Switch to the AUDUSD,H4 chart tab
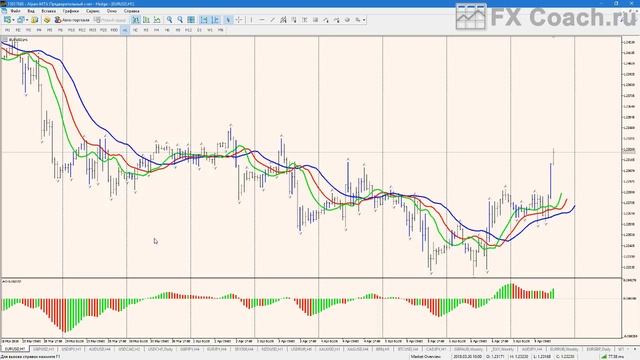Viewport: 640px width, 360px height. pos(100,349)
